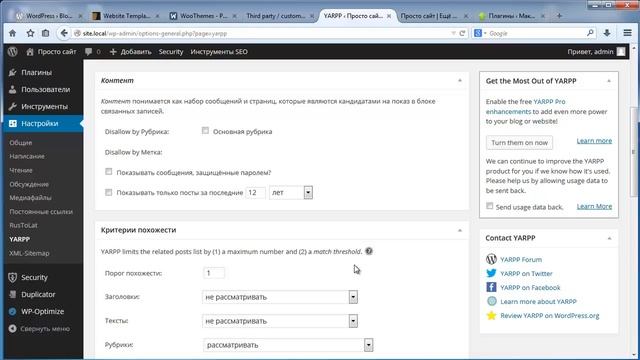Open the Рубрики dropdown
Image resolution: width=640 pixels, height=360 pixels.
coord(288,345)
